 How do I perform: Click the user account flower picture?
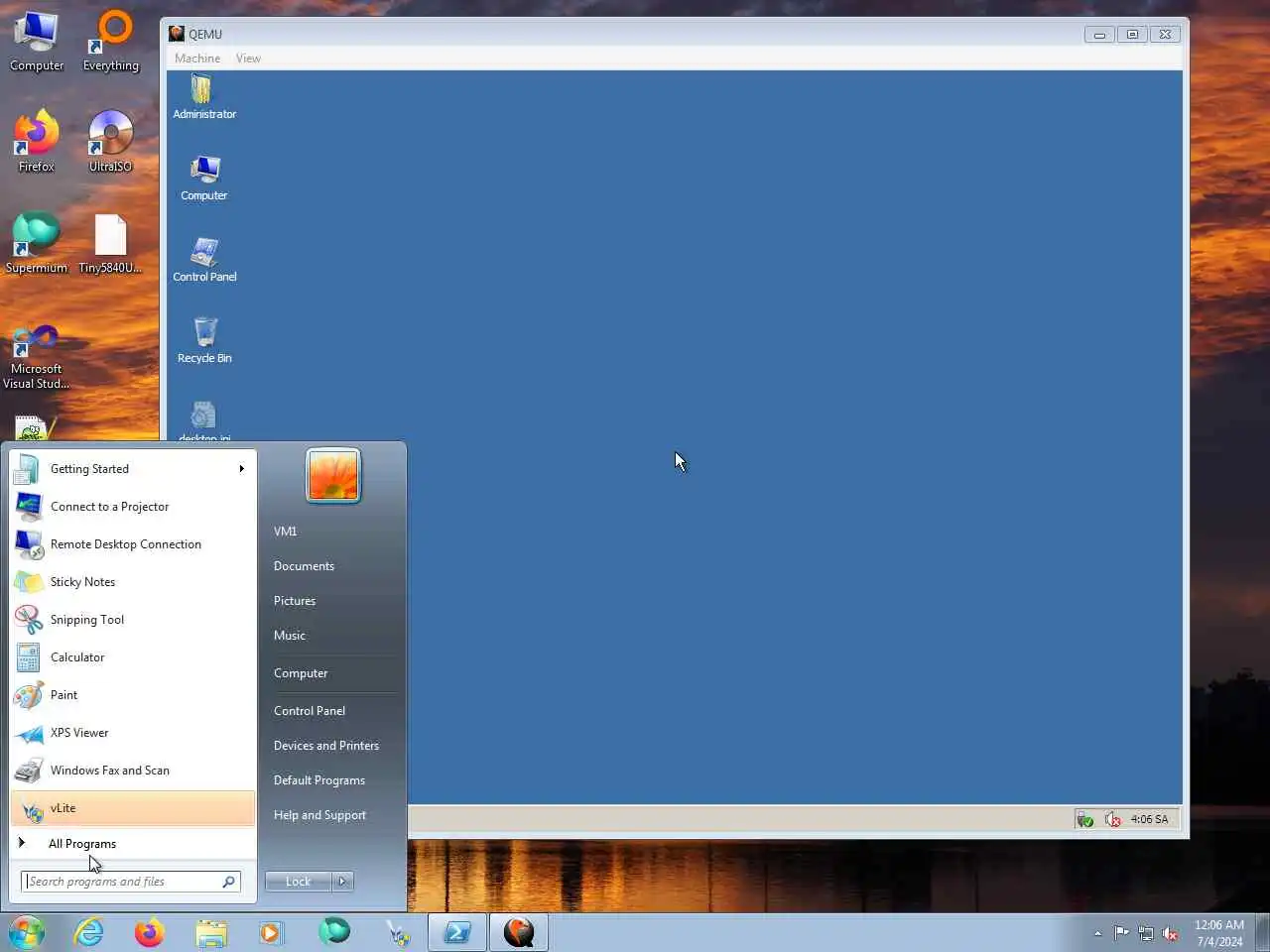(333, 476)
